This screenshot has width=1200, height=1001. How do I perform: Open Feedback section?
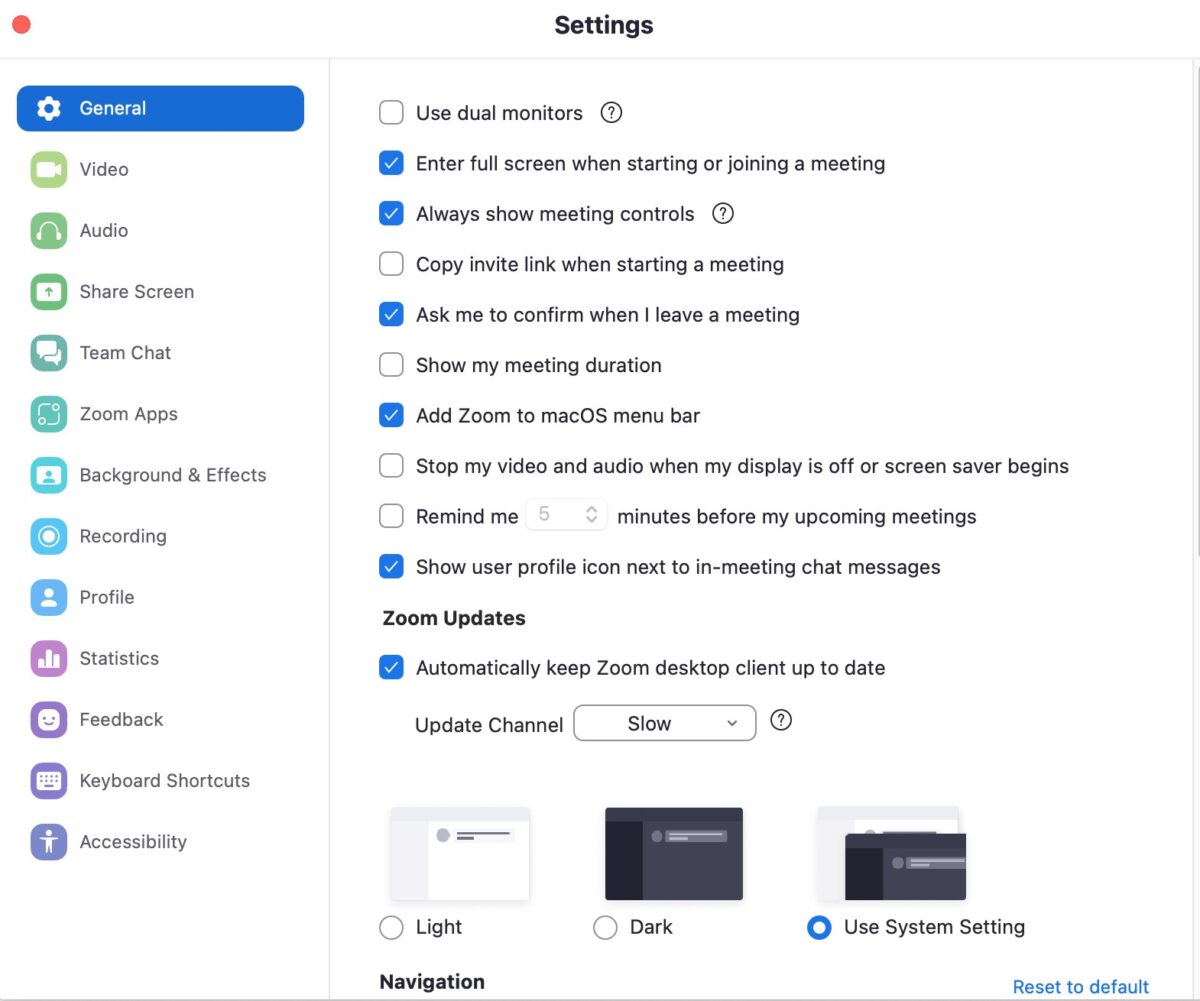[x=160, y=719]
